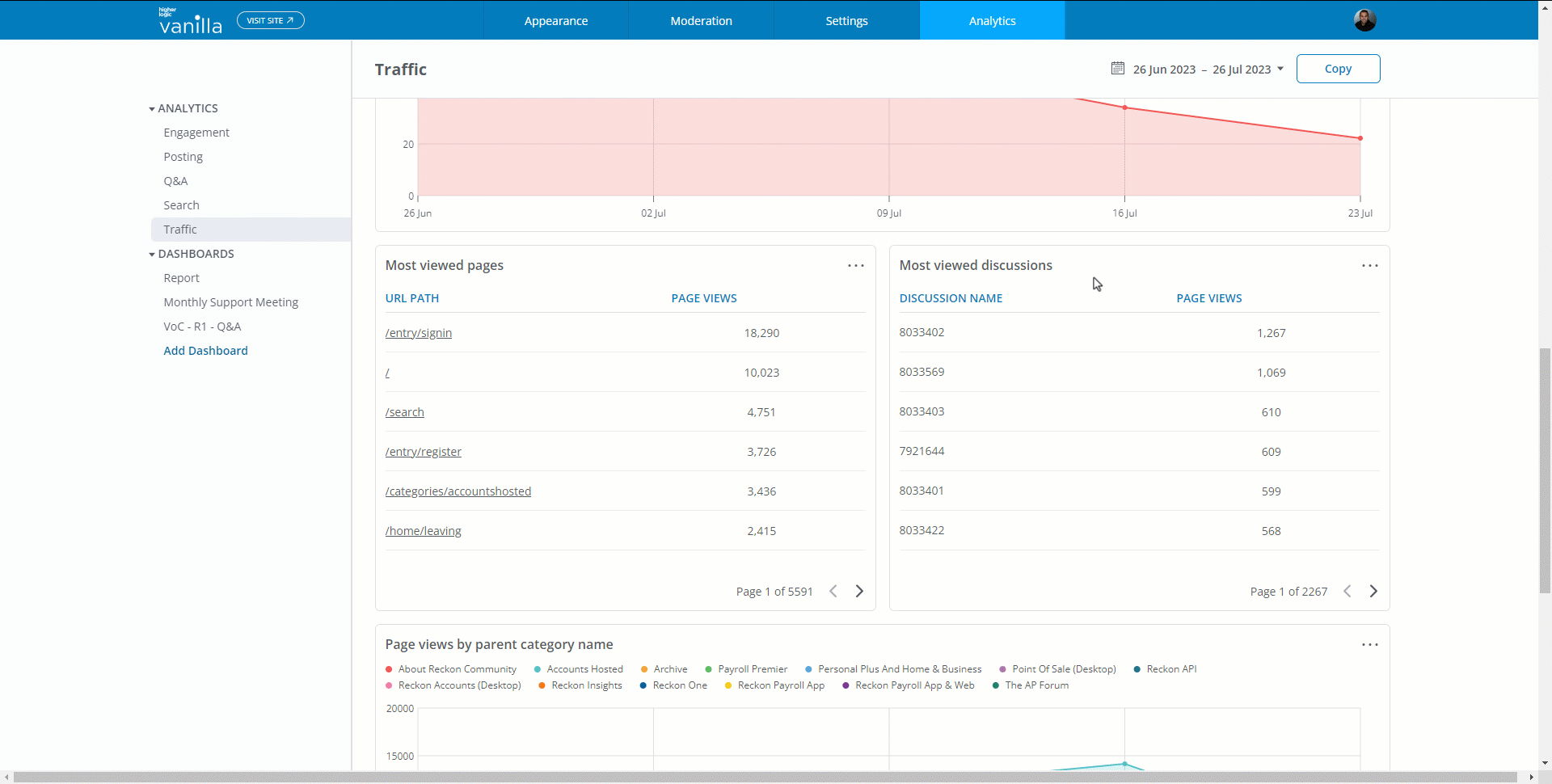Collapse the ANALYTICS section
The width and height of the screenshot is (1552, 784).
(183, 108)
